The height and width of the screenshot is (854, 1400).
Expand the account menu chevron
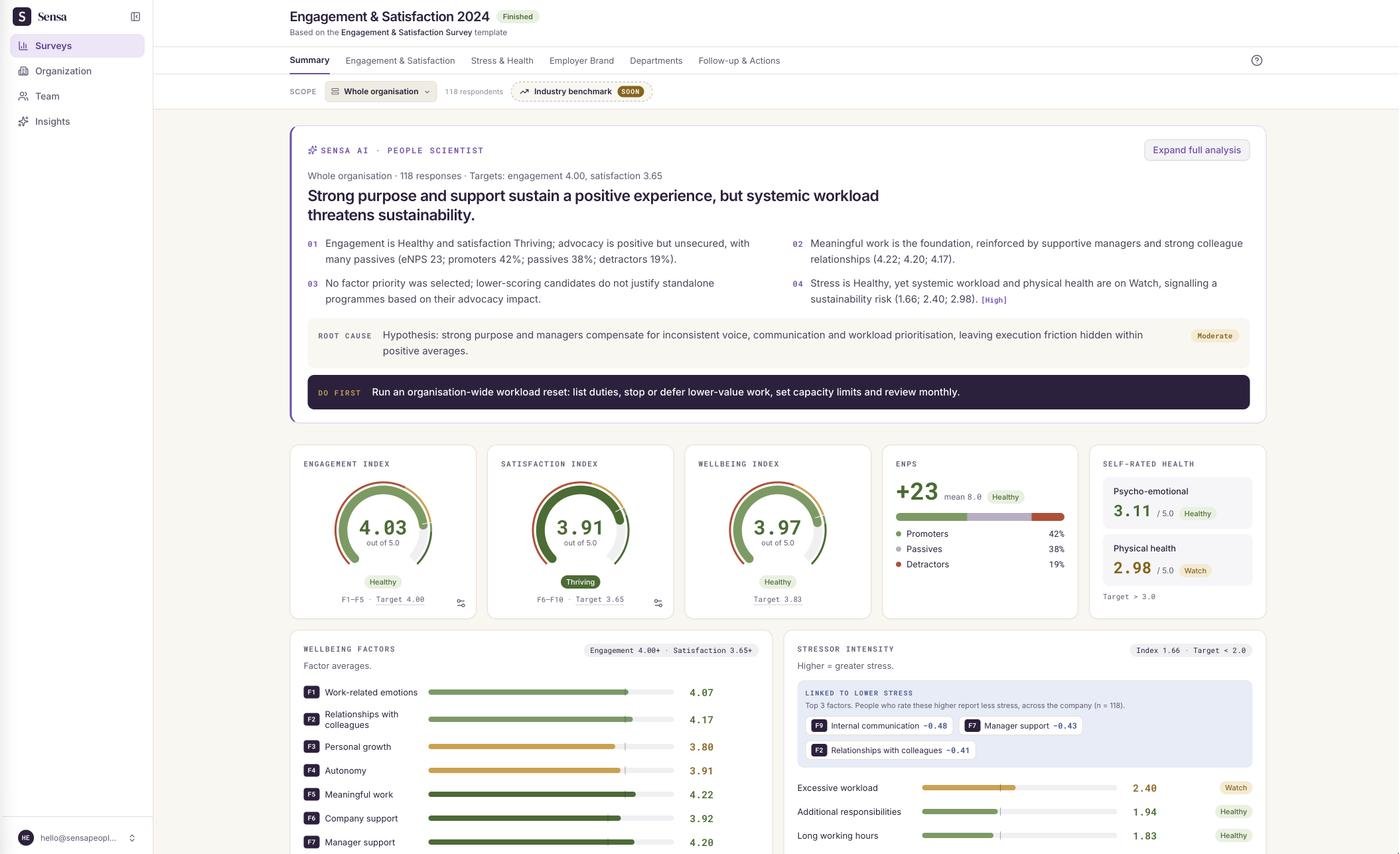tap(132, 838)
